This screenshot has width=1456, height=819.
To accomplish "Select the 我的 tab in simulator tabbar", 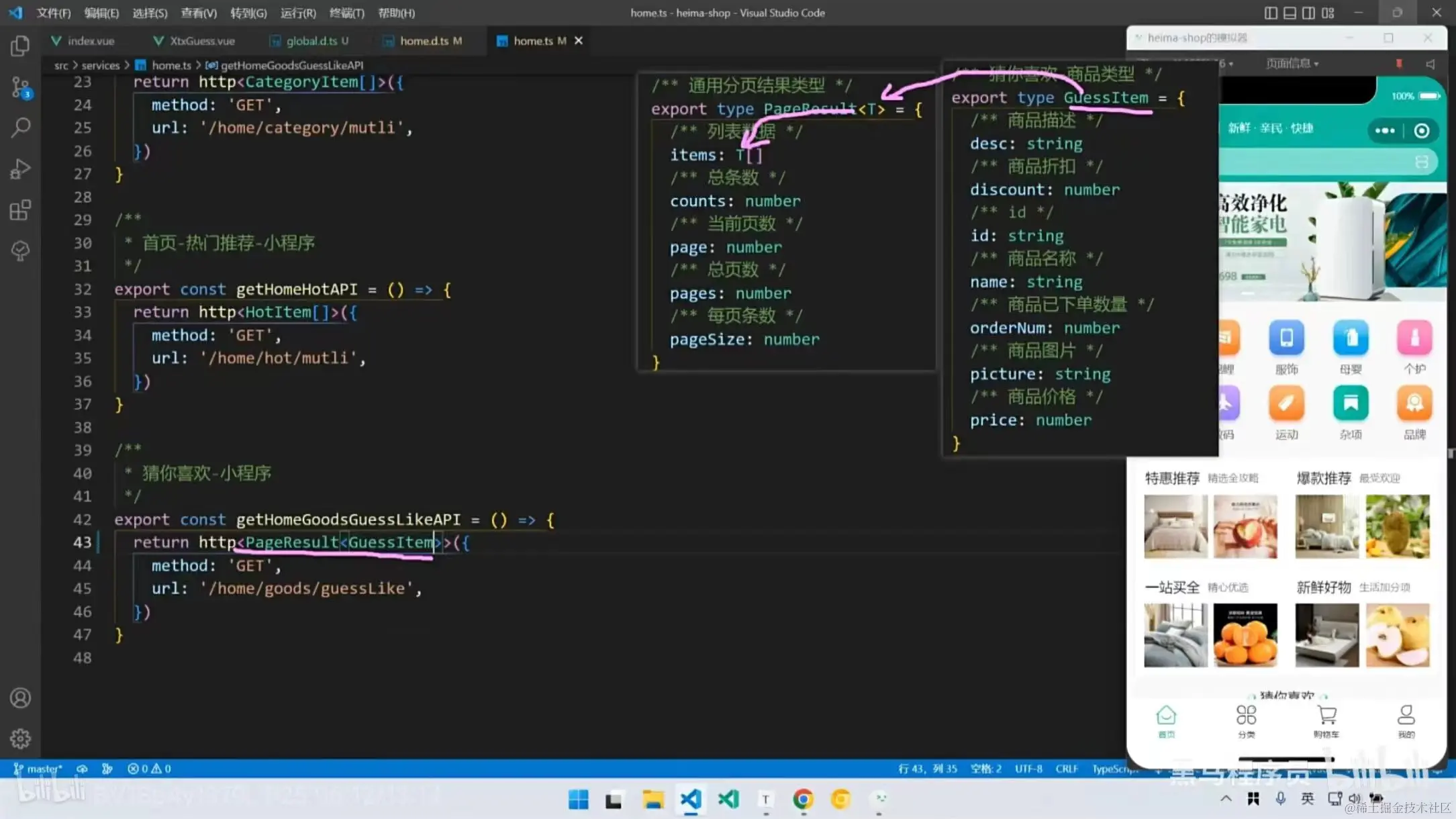I will coord(1406,722).
